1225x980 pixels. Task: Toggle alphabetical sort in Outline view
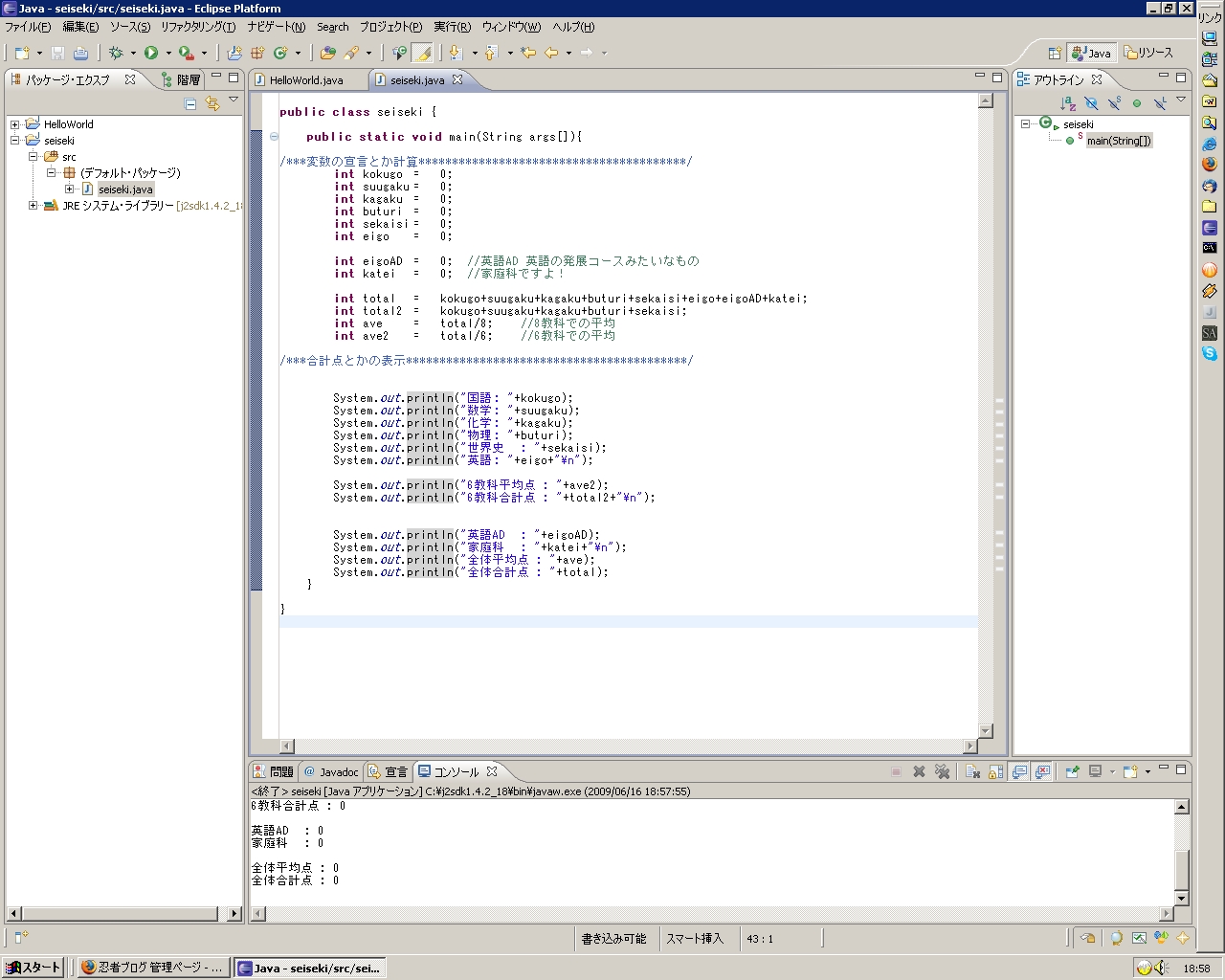click(1068, 103)
